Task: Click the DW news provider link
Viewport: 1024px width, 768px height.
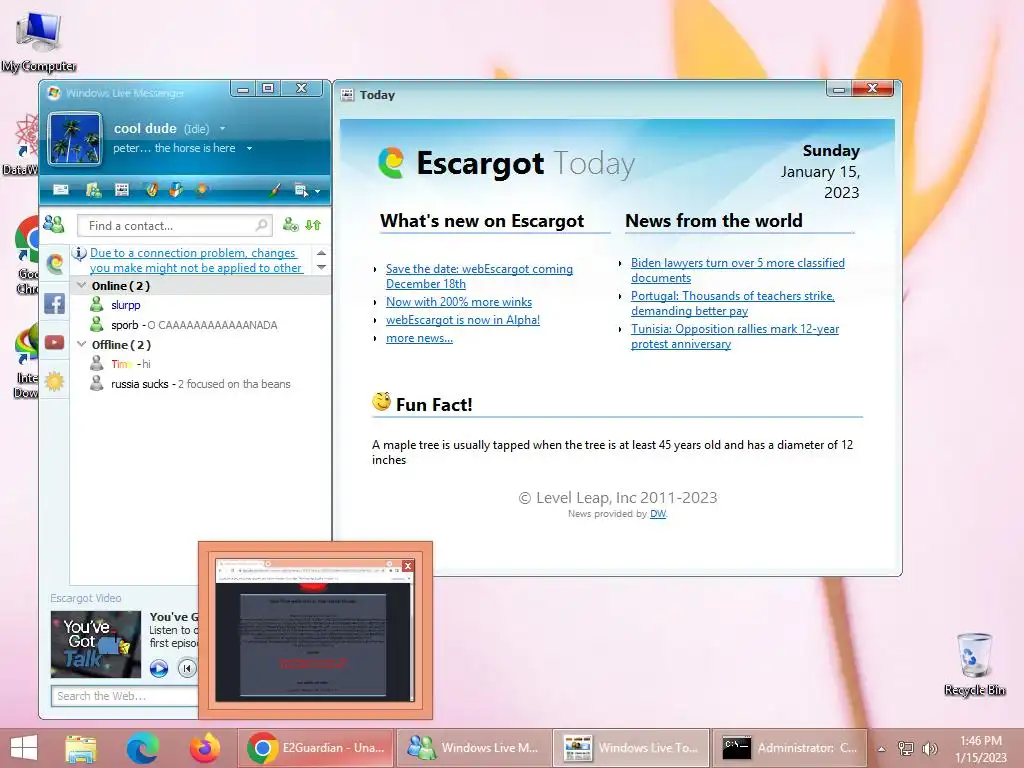Action: pos(658,514)
